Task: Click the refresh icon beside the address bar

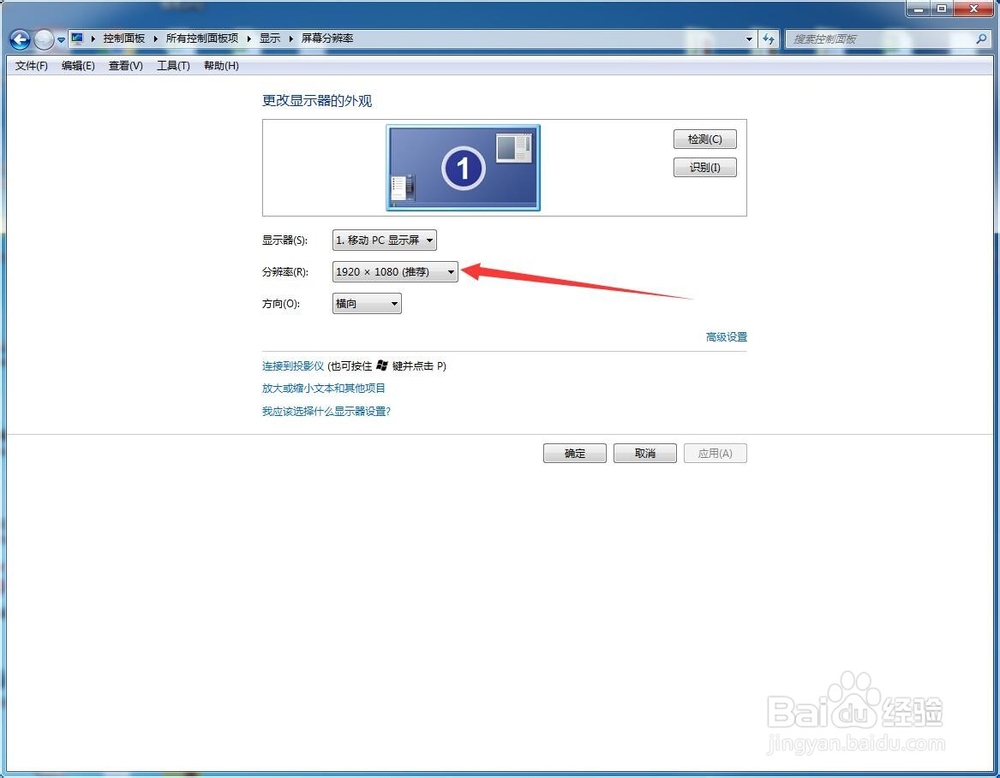Action: [769, 38]
